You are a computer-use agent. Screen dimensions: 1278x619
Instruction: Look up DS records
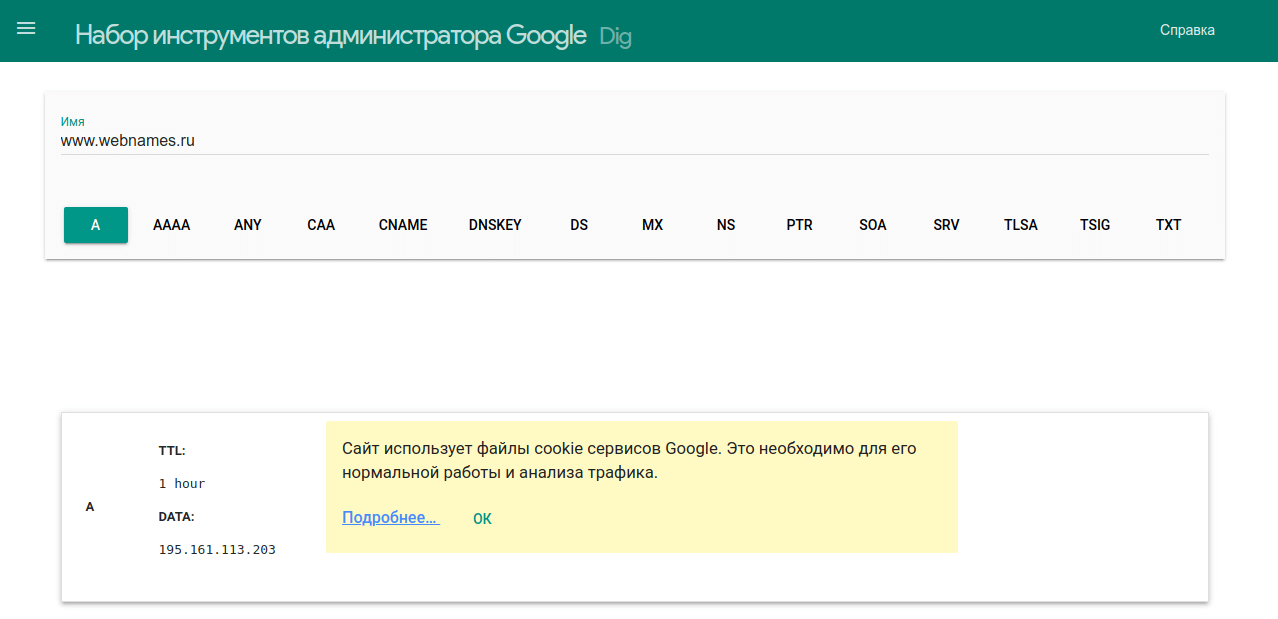(579, 225)
